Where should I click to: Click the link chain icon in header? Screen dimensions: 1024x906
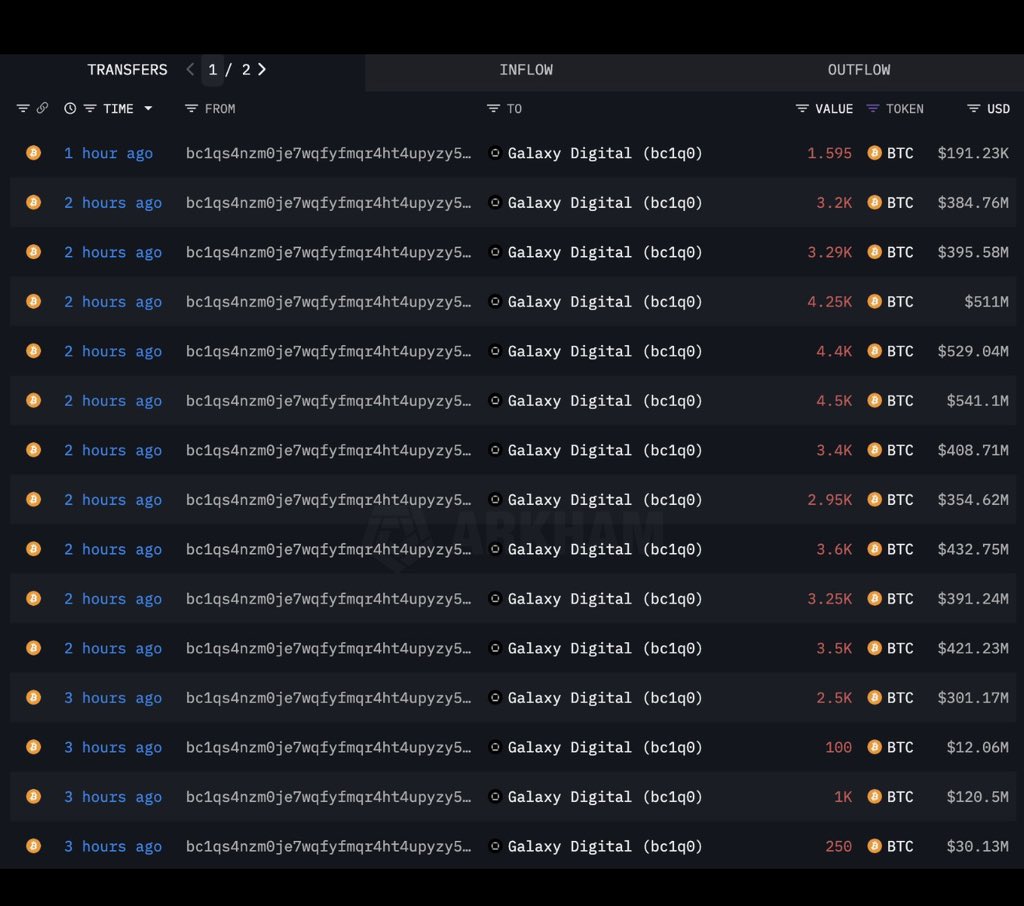click(x=42, y=108)
